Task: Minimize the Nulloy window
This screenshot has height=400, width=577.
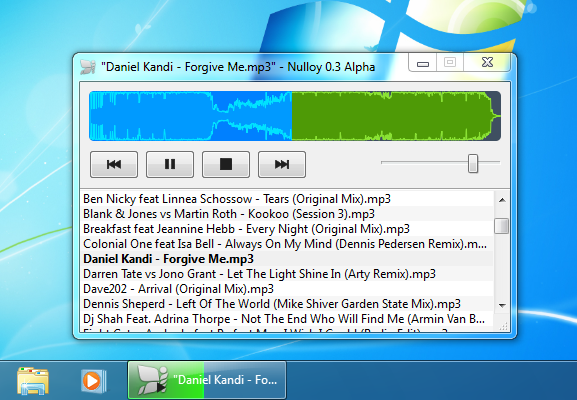Action: click(x=423, y=63)
